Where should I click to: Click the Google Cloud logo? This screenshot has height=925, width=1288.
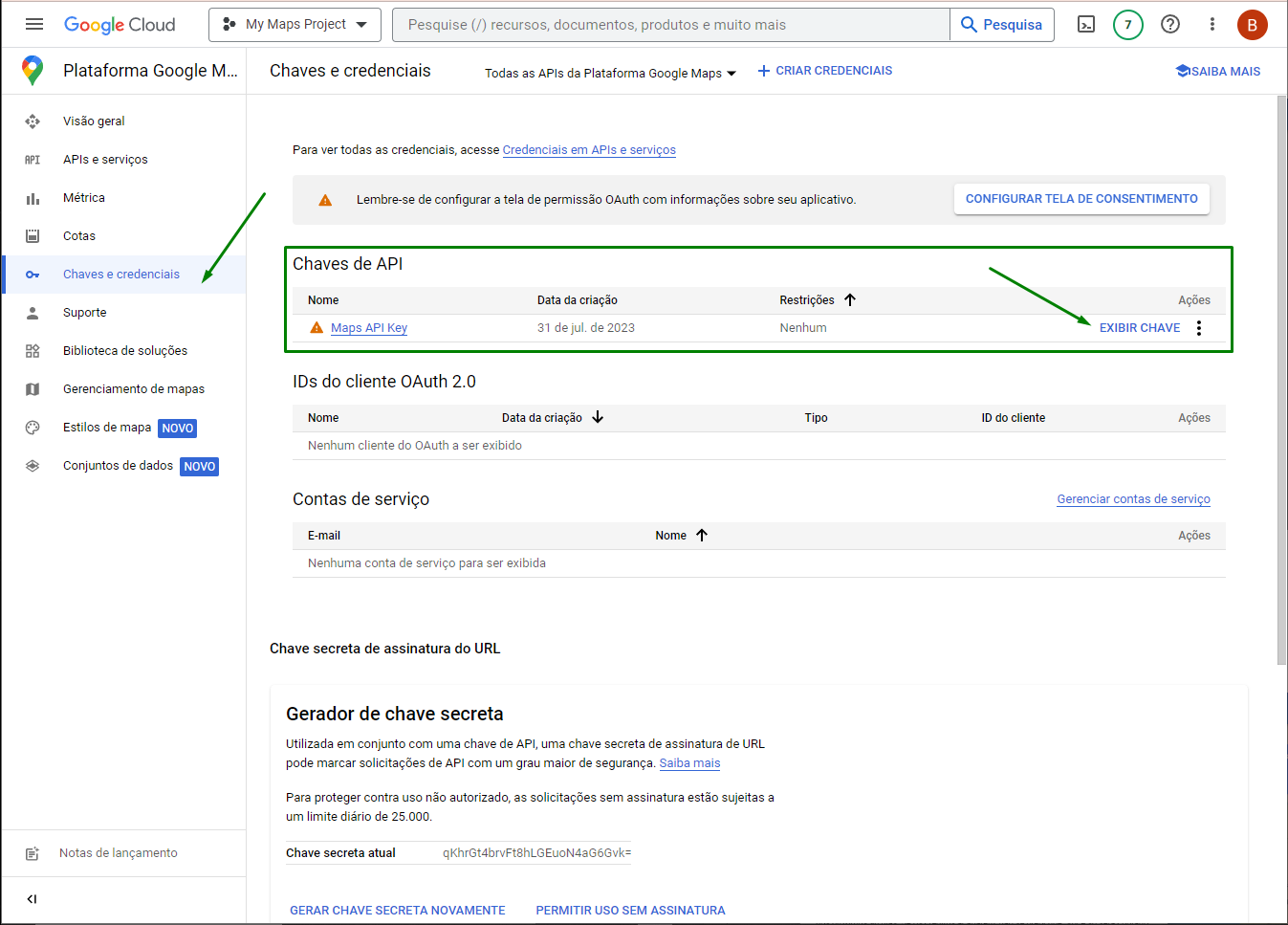120,25
